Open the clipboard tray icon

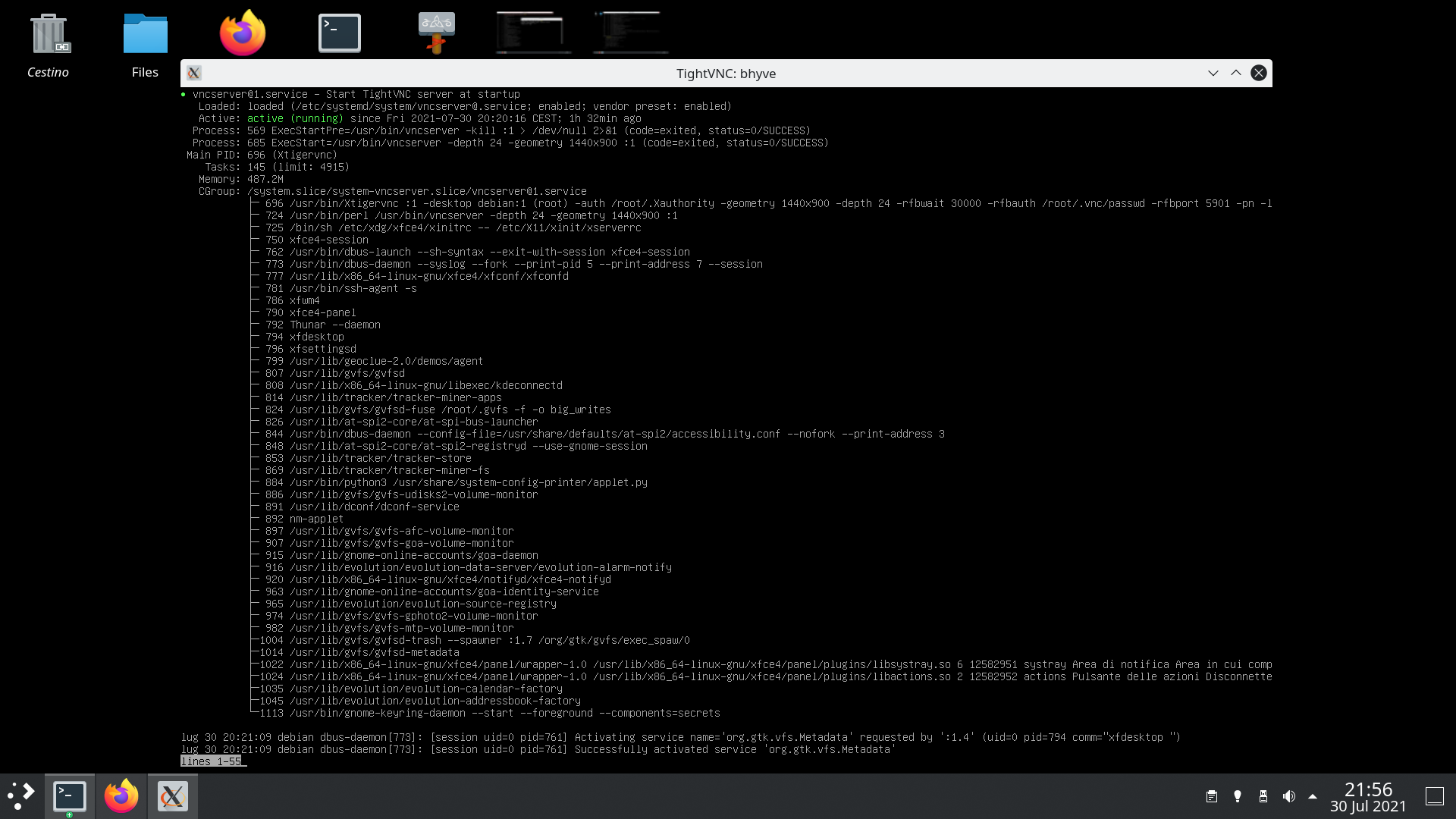coord(1212,796)
